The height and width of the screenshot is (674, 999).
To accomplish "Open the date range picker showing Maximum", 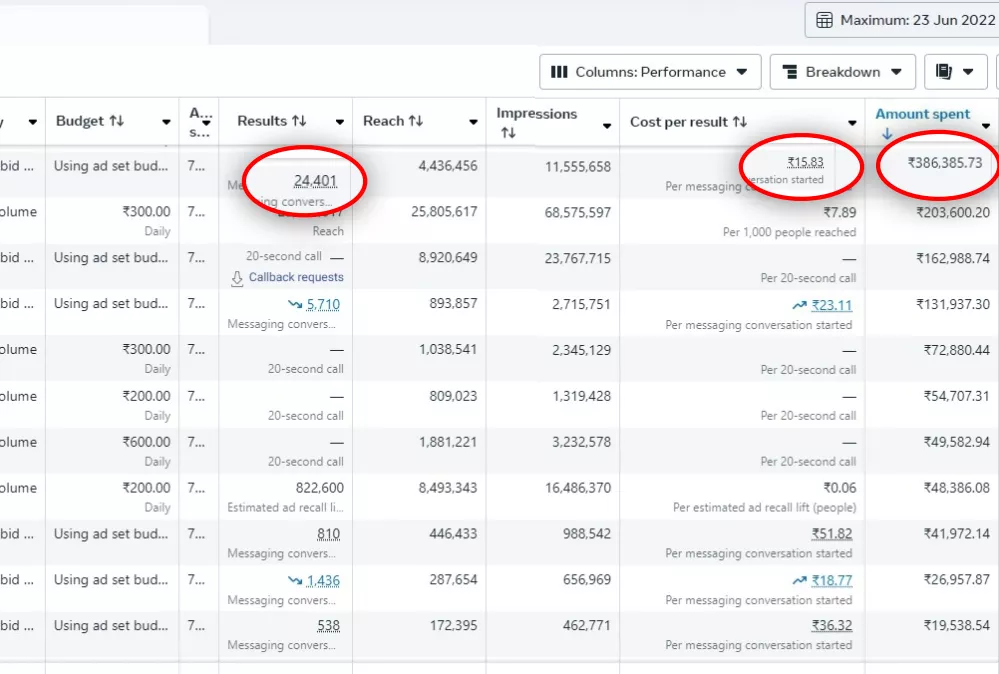I will 905,20.
